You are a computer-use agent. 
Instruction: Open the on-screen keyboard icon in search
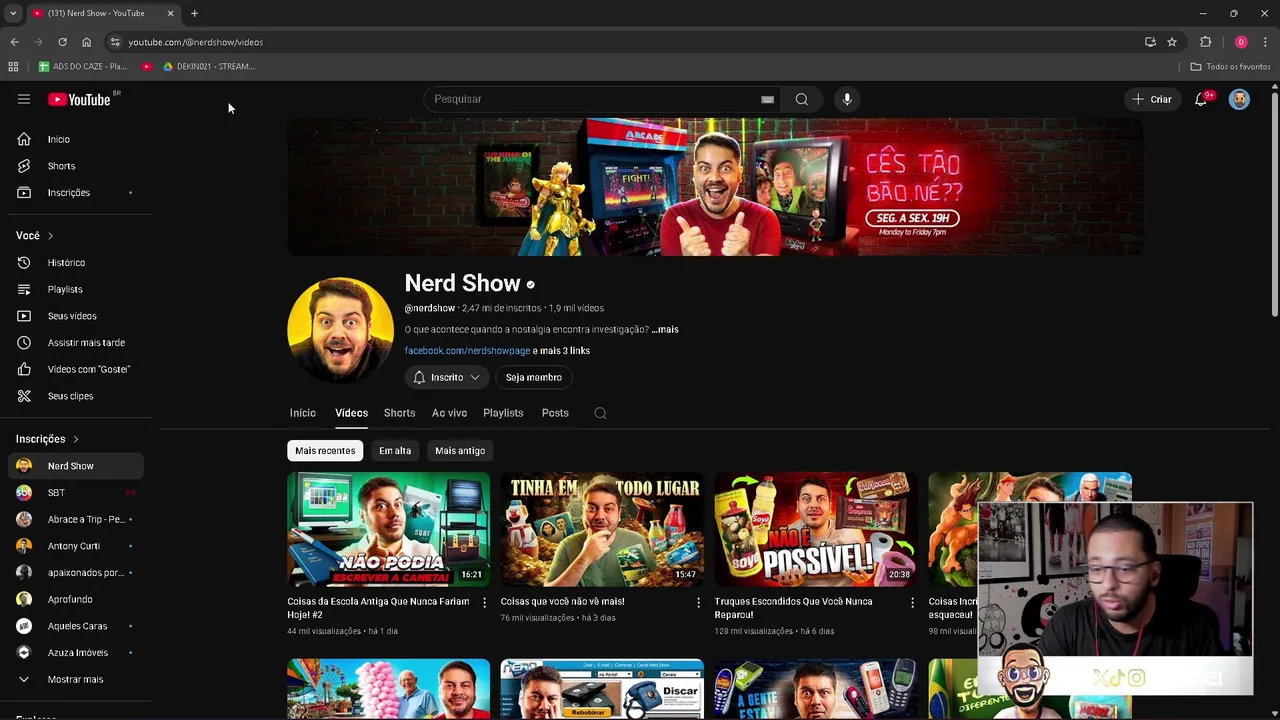(x=767, y=99)
